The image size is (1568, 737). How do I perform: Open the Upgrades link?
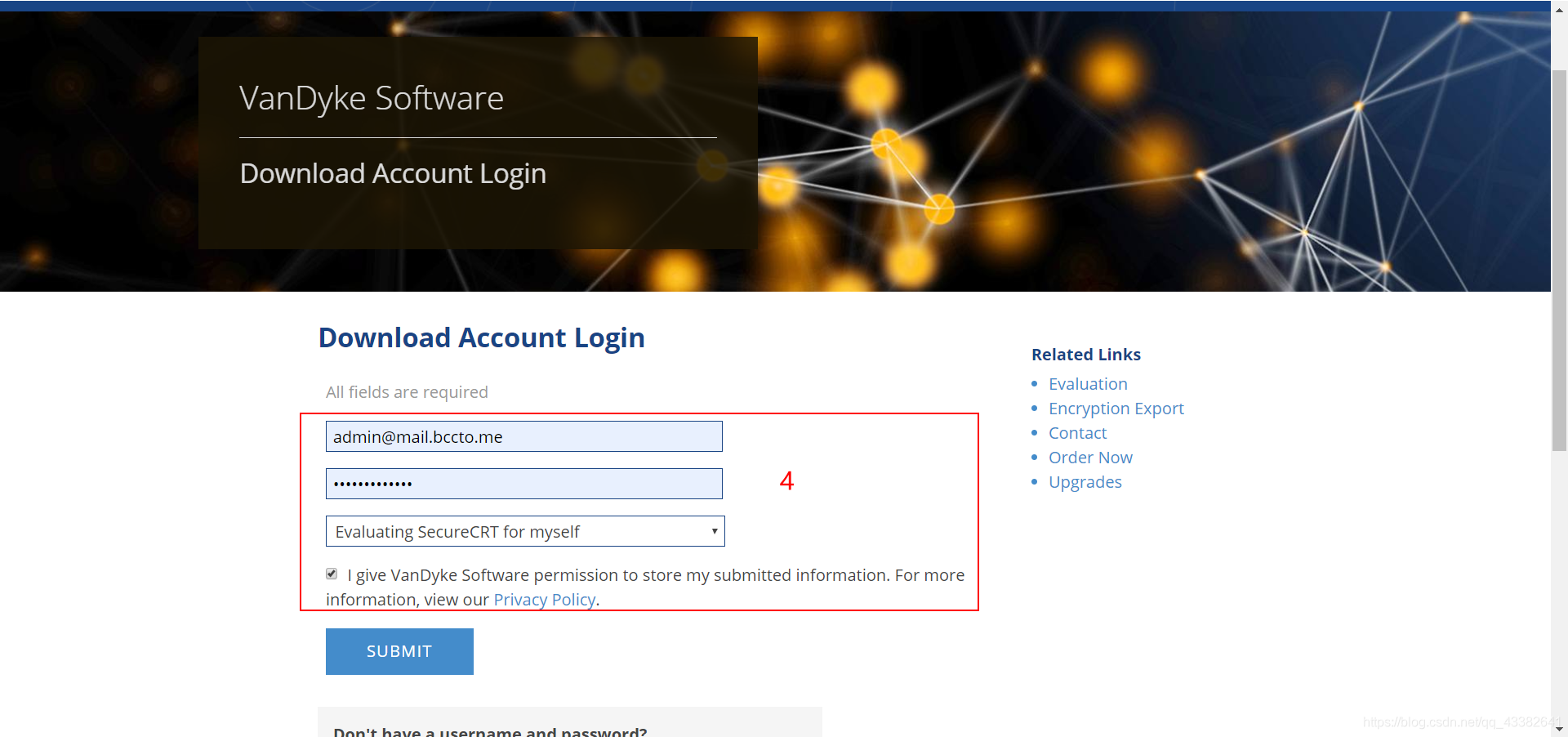pyautogui.click(x=1085, y=482)
